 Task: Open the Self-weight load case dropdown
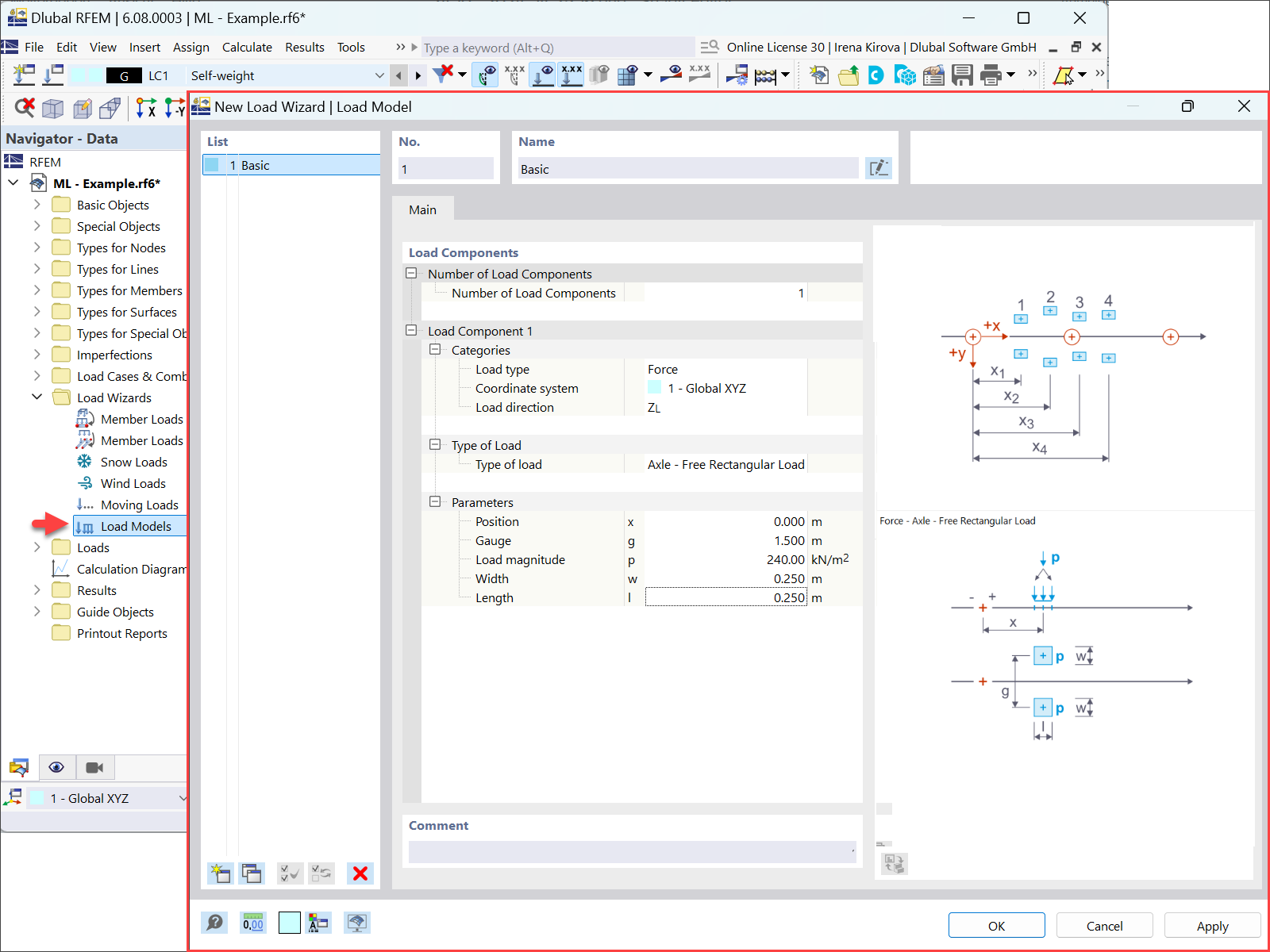(x=379, y=75)
